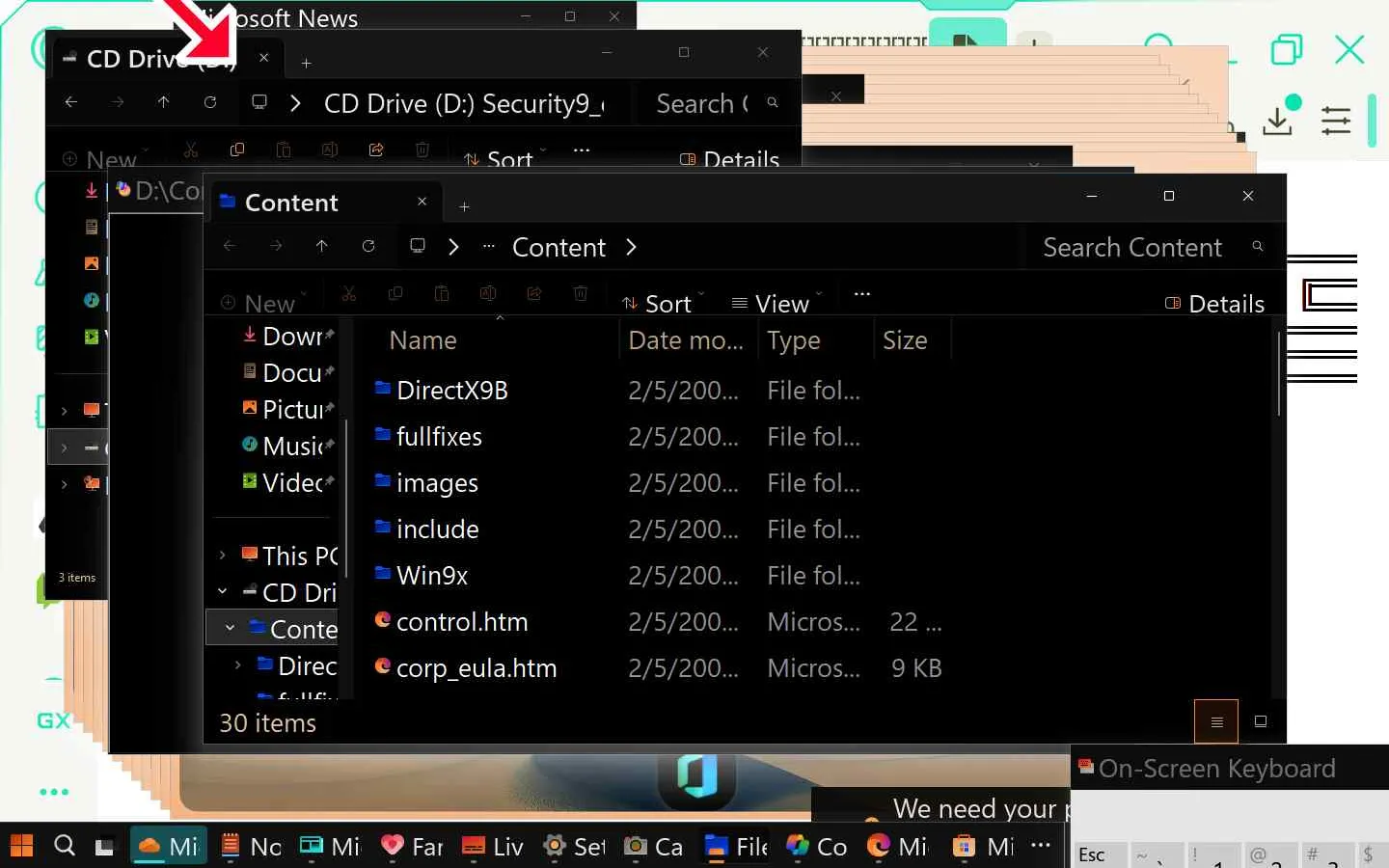The height and width of the screenshot is (868, 1389).
Task: Click the Delete trash icon in the Content toolbar
Action: [581, 293]
